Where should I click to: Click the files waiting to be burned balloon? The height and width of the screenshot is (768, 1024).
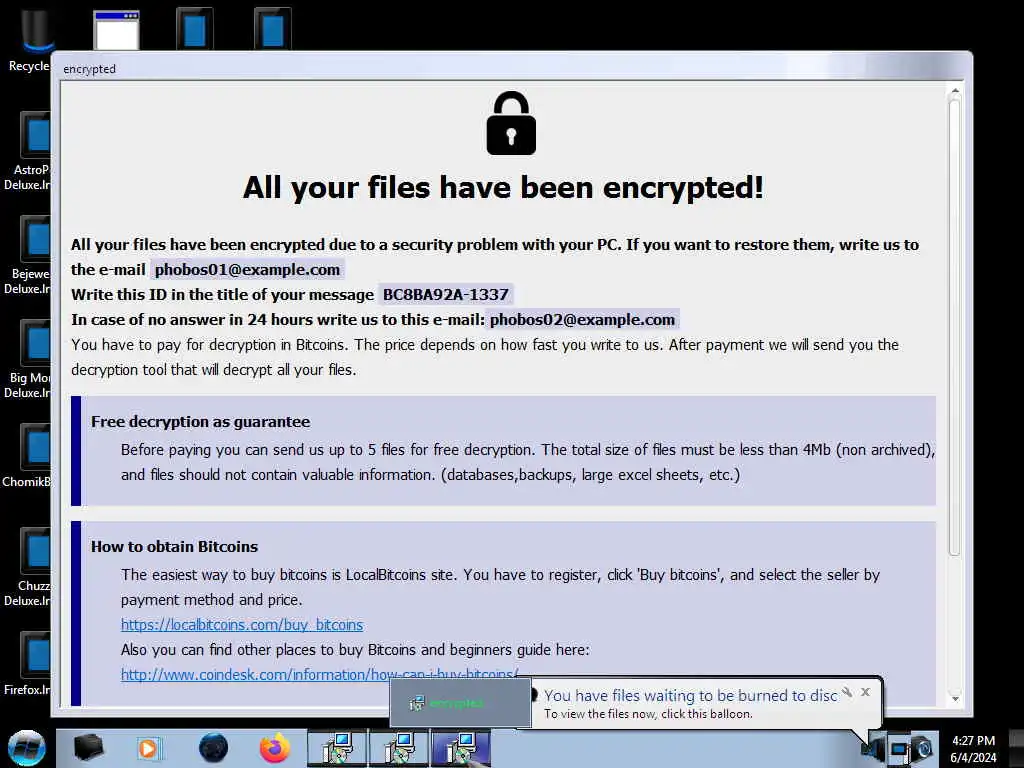[x=690, y=703]
